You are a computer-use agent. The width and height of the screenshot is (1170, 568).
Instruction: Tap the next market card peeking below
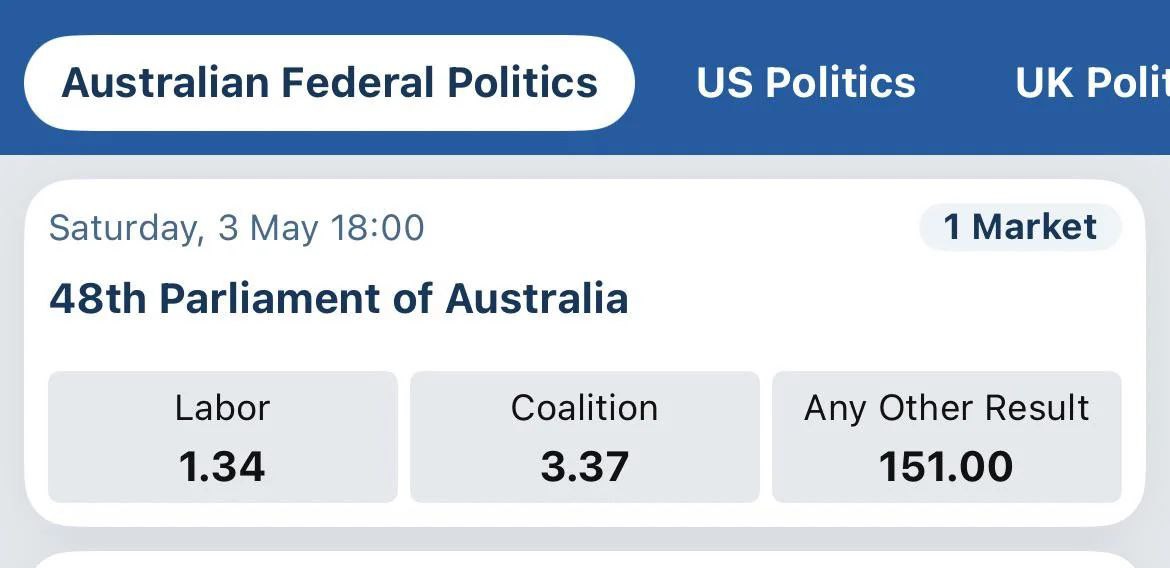585,559
